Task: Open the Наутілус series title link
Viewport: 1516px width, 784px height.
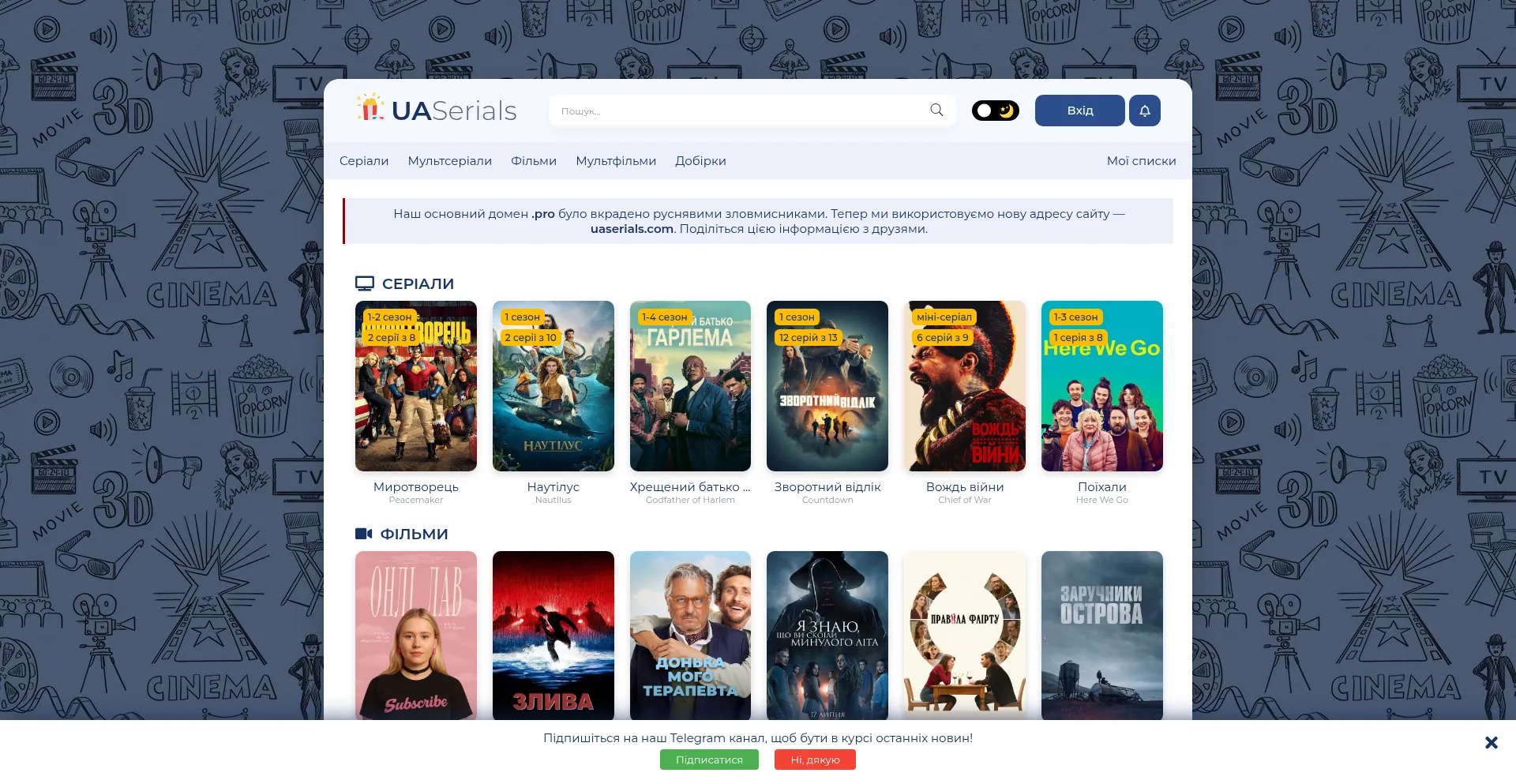Action: point(553,487)
